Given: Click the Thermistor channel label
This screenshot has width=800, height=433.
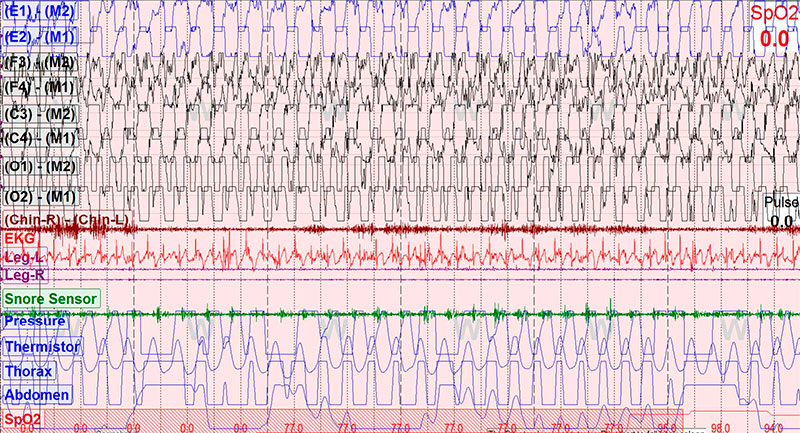Looking at the screenshot, I should pyautogui.click(x=43, y=347).
